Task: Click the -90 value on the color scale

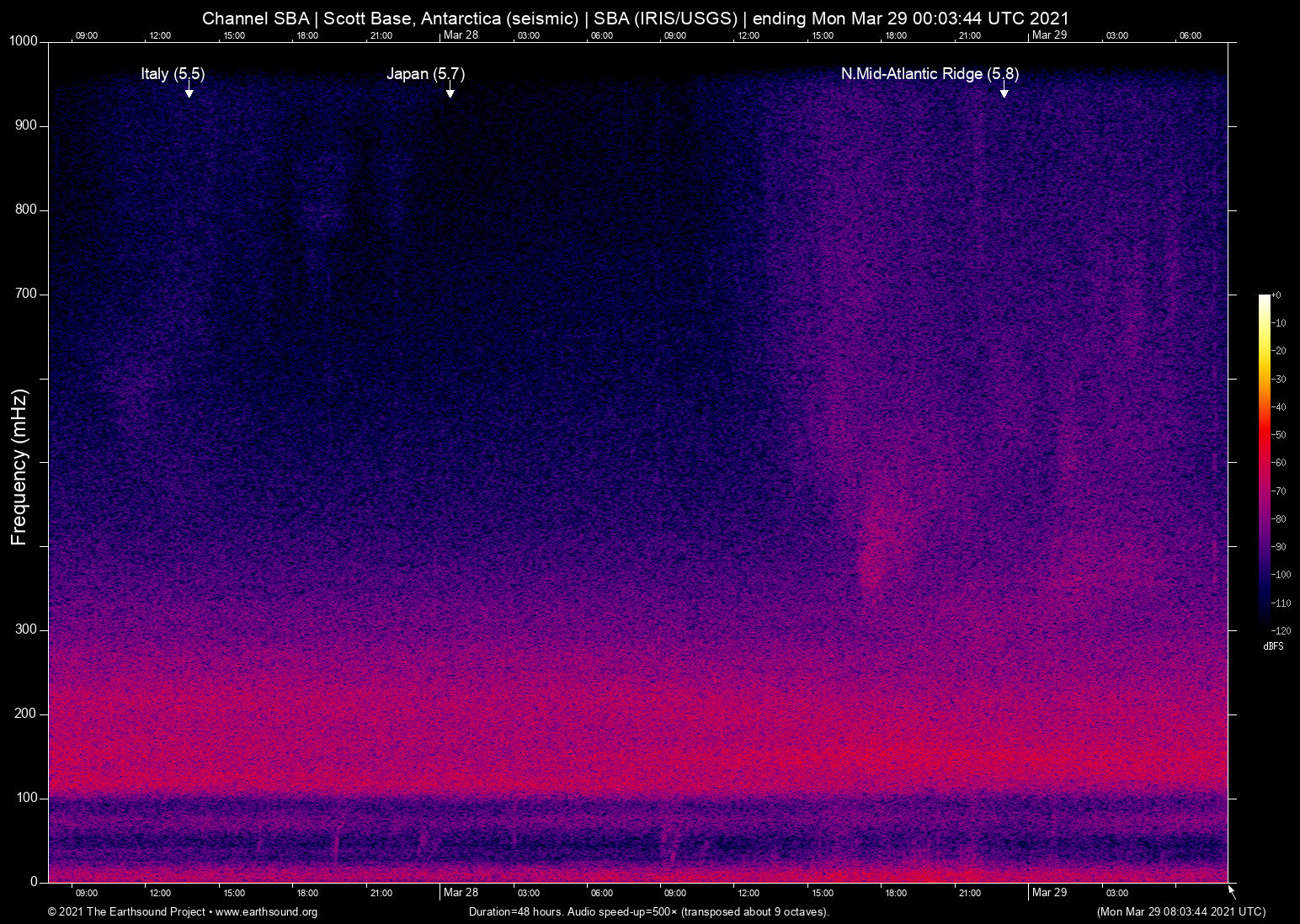Action: [1279, 547]
